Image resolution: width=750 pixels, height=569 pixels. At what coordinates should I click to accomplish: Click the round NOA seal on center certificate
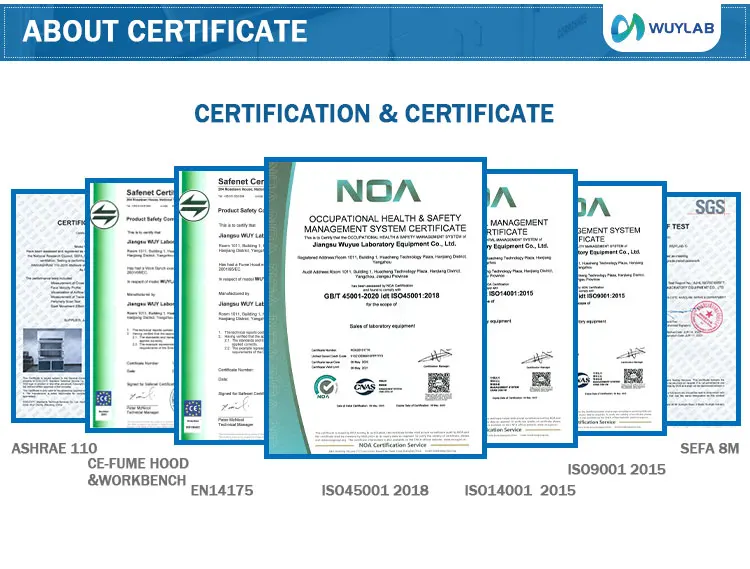[325, 387]
